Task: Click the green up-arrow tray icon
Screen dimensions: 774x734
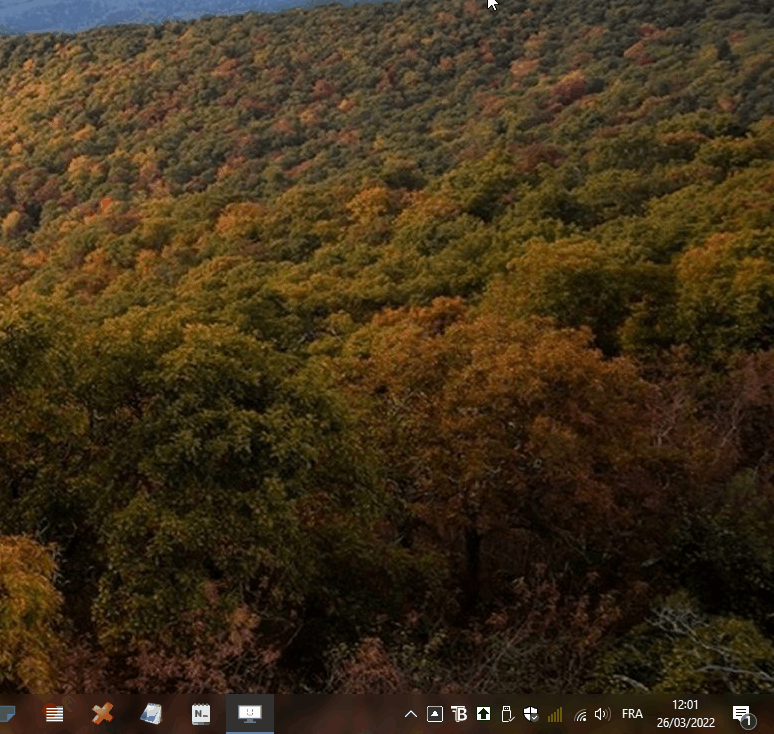Action: coord(483,714)
